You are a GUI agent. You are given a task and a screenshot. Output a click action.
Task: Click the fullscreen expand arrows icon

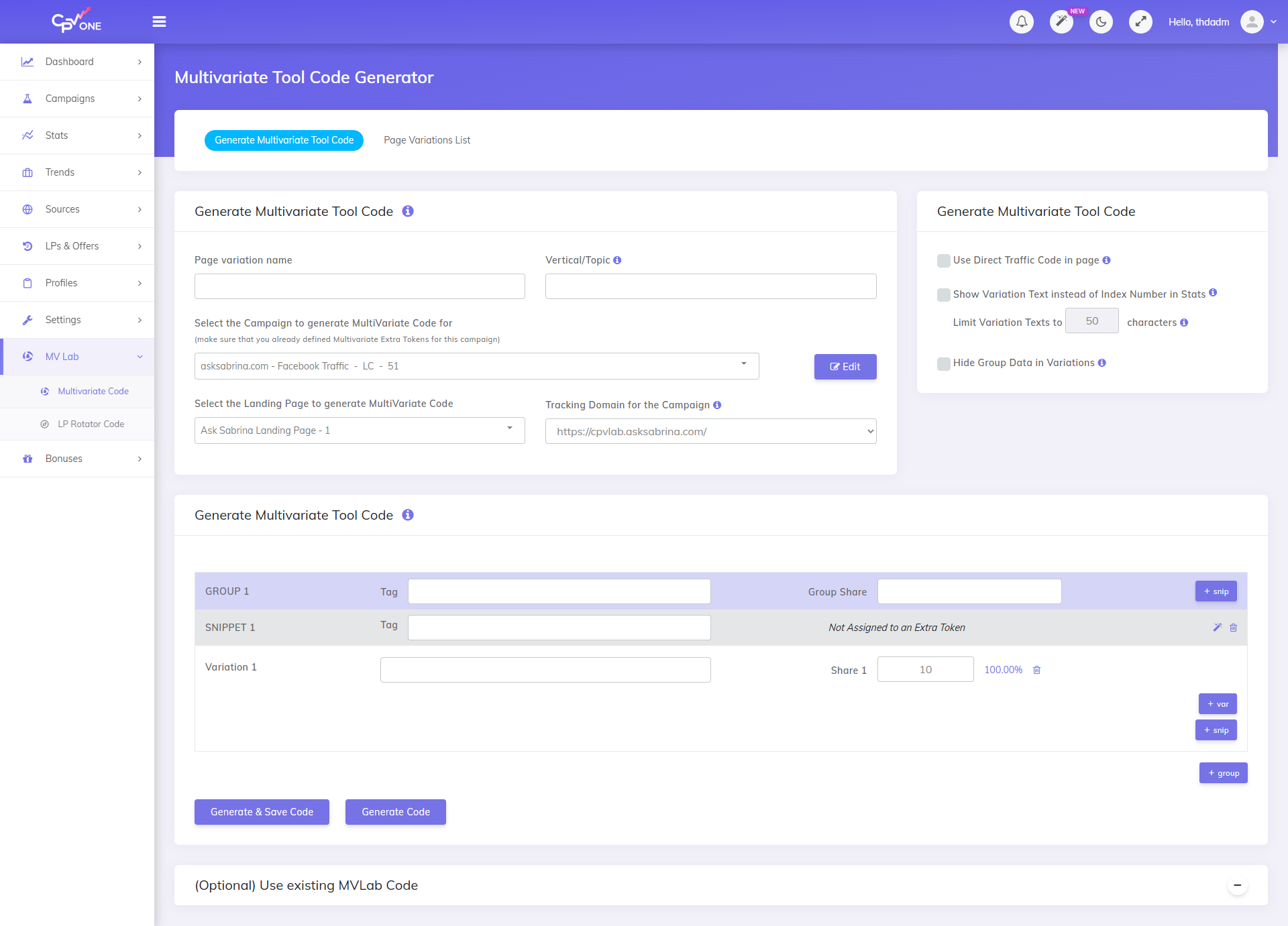click(1140, 21)
